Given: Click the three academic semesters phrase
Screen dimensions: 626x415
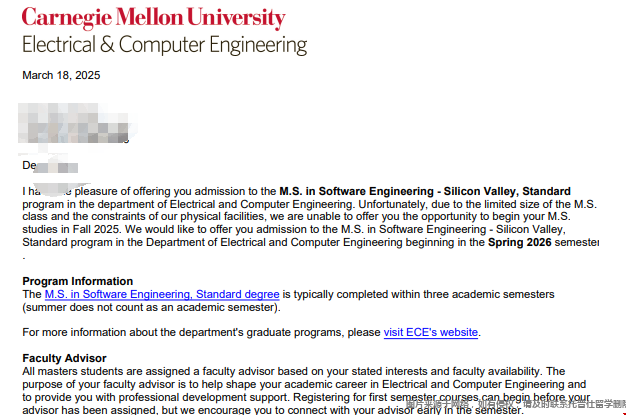Looking at the screenshot, I should point(489,294).
